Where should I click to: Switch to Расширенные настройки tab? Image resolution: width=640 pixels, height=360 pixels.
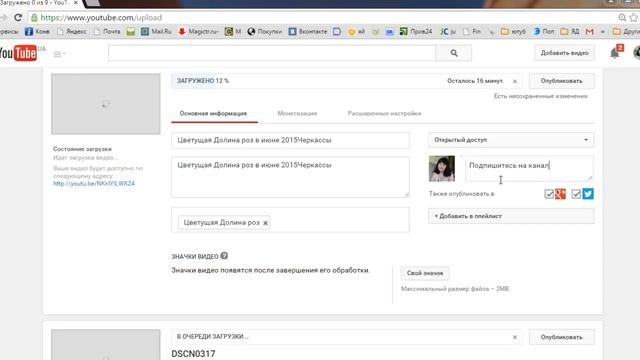[384, 113]
